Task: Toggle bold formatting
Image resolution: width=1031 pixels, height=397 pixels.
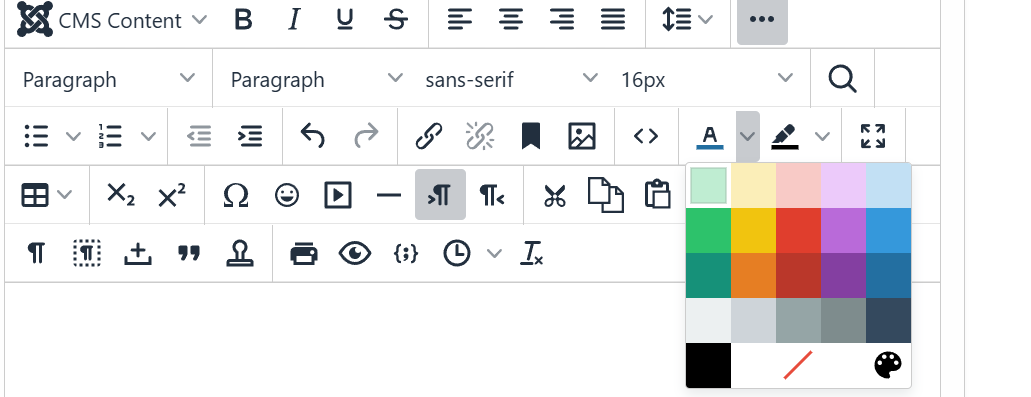Action: coord(243,20)
